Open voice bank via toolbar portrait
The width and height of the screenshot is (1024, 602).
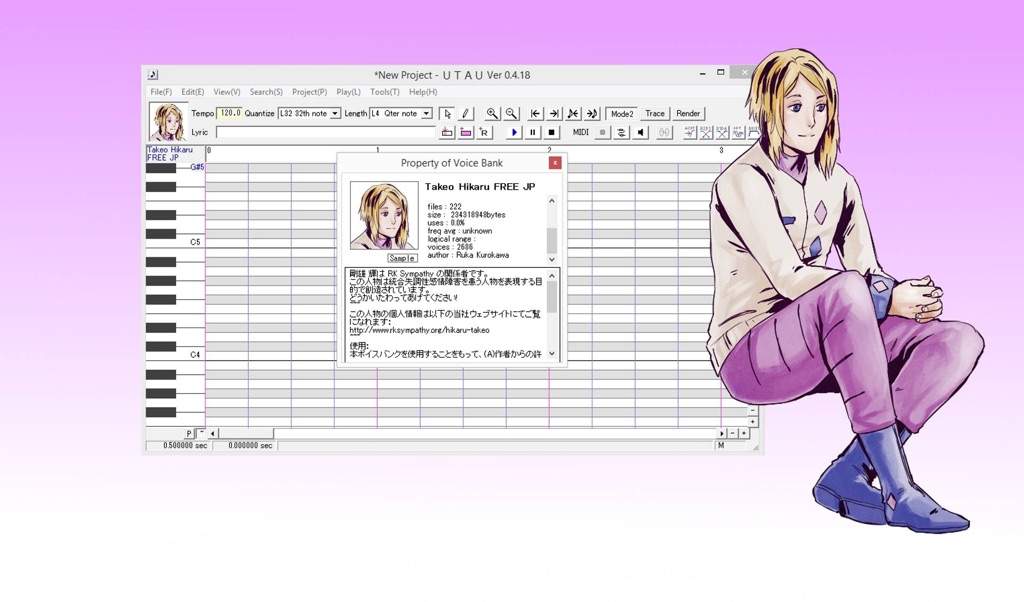[168, 122]
